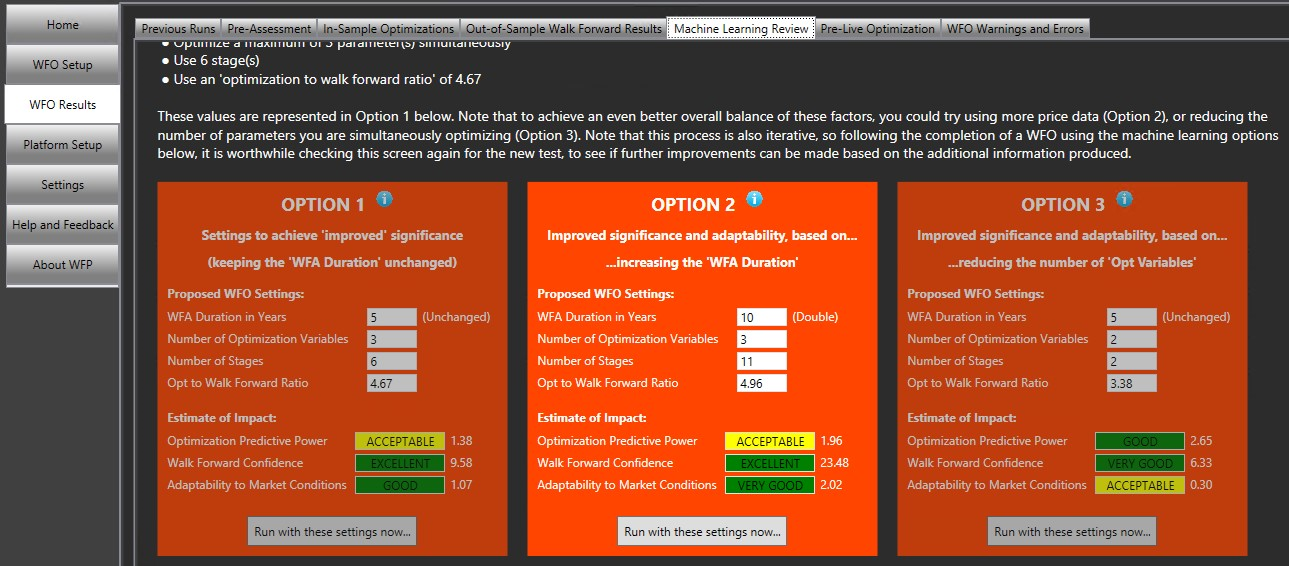Click Option 3 Number of Optimization Variables field
The height and width of the screenshot is (566, 1289).
pos(1132,339)
